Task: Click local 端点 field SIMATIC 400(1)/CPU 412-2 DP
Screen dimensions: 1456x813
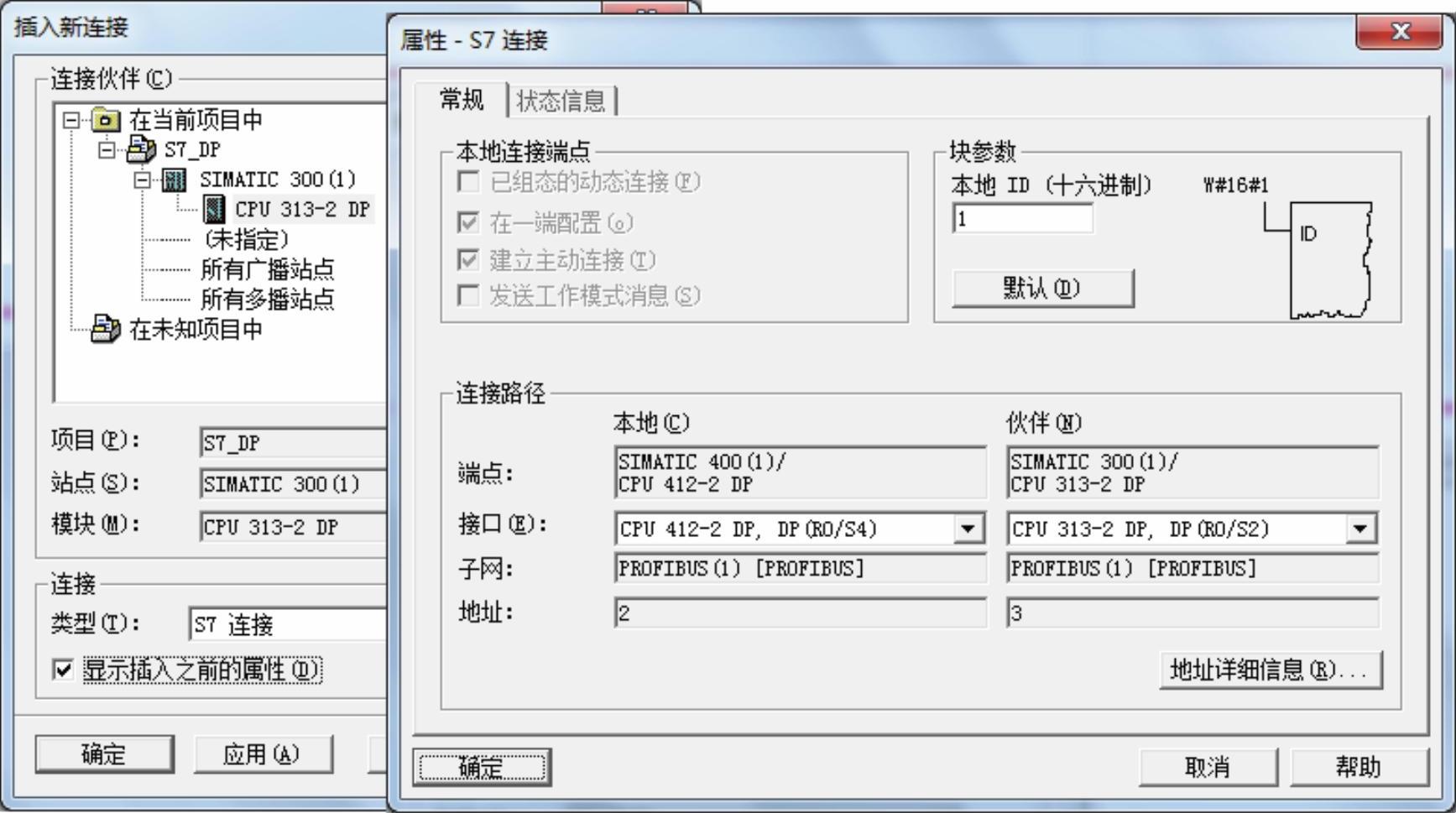Action: click(x=800, y=473)
